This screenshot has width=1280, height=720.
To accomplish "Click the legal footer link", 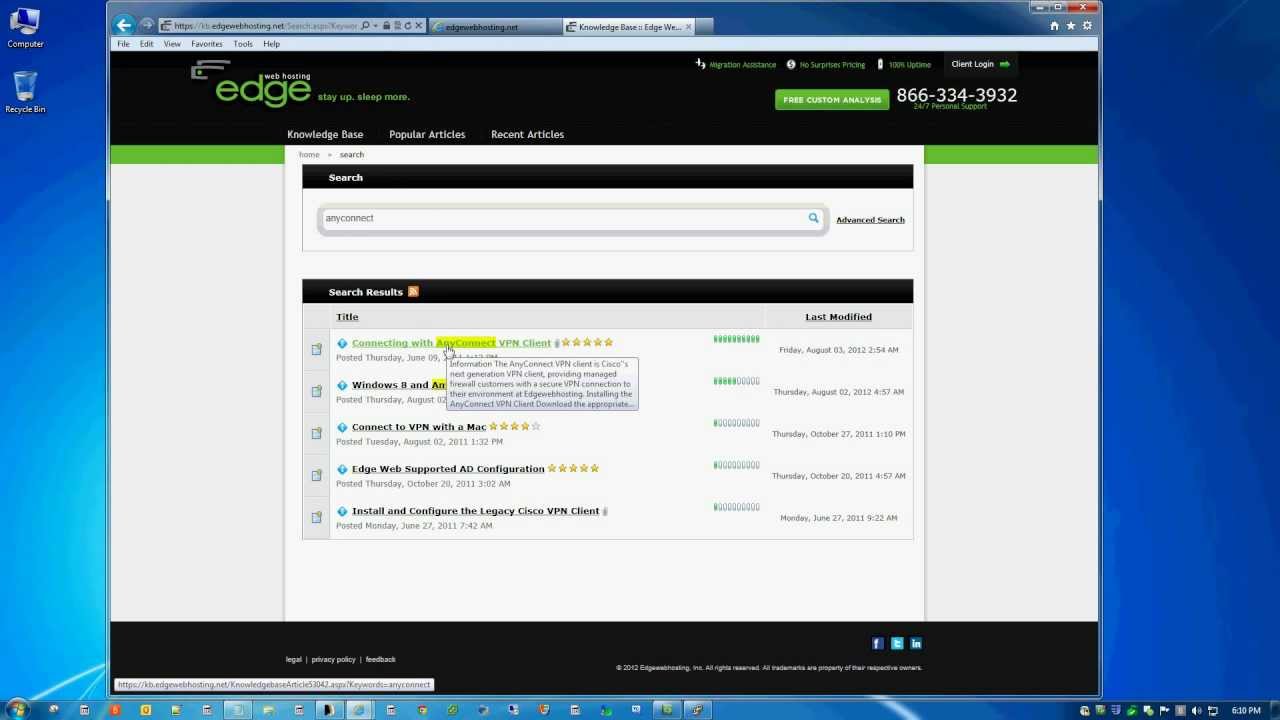I will pos(293,660).
